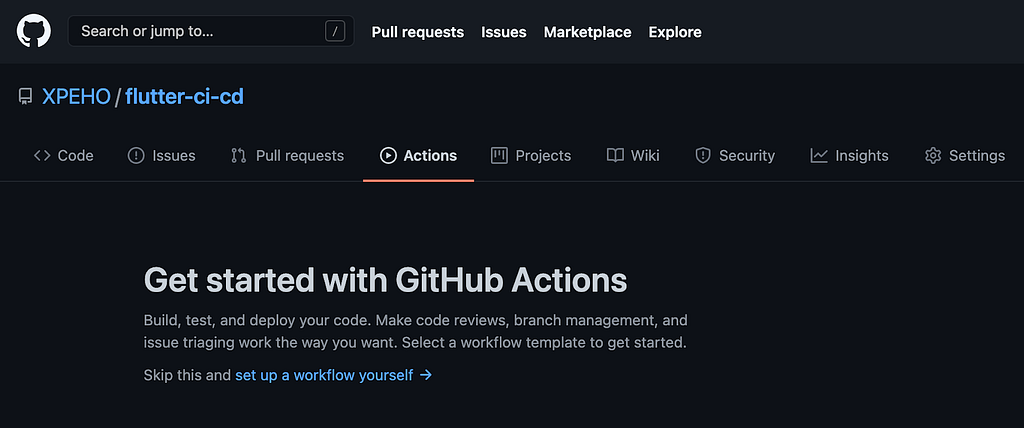Open the flutter-ci-cd repository link
The image size is (1024, 428).
tap(184, 97)
